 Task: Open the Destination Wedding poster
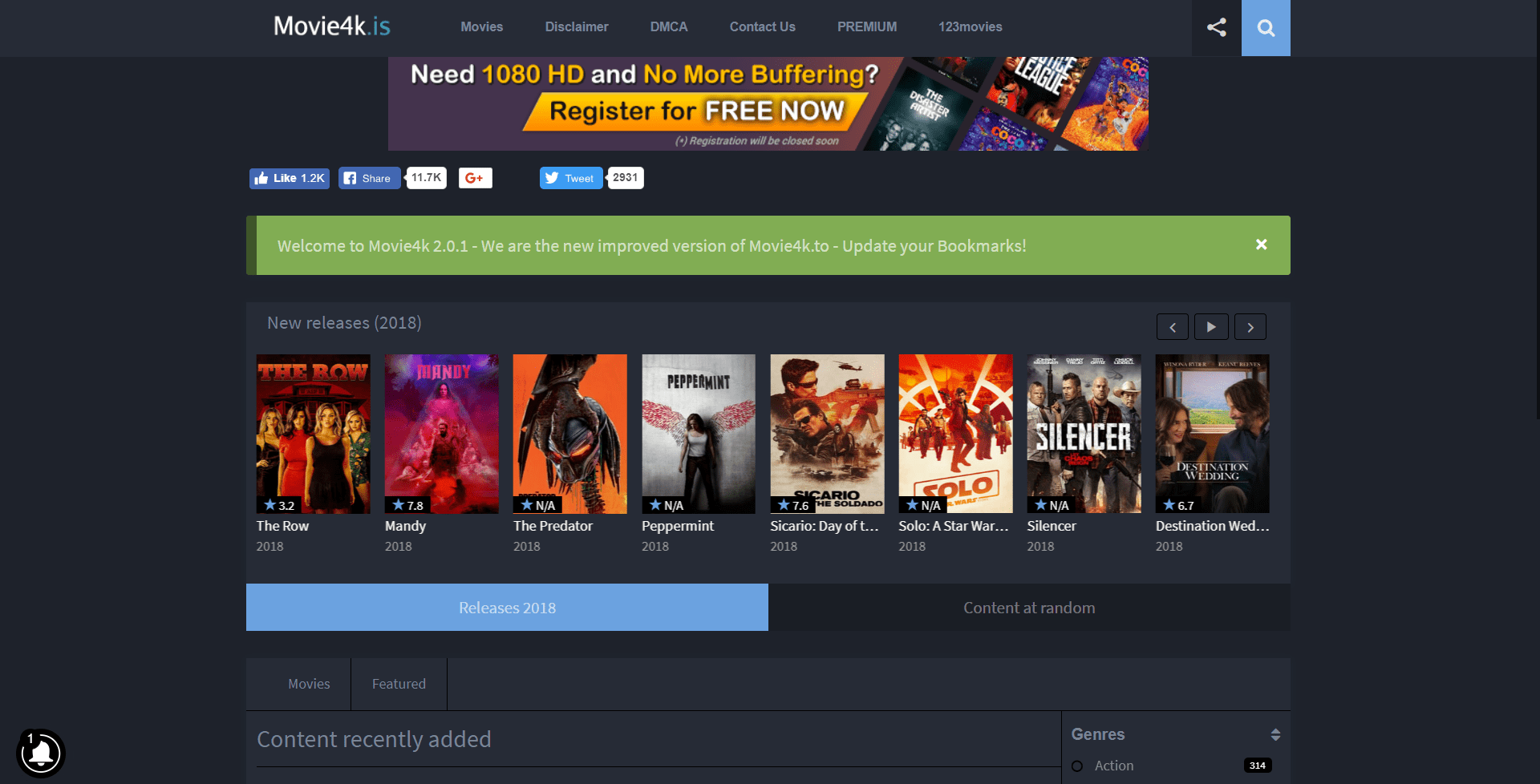coord(1212,434)
